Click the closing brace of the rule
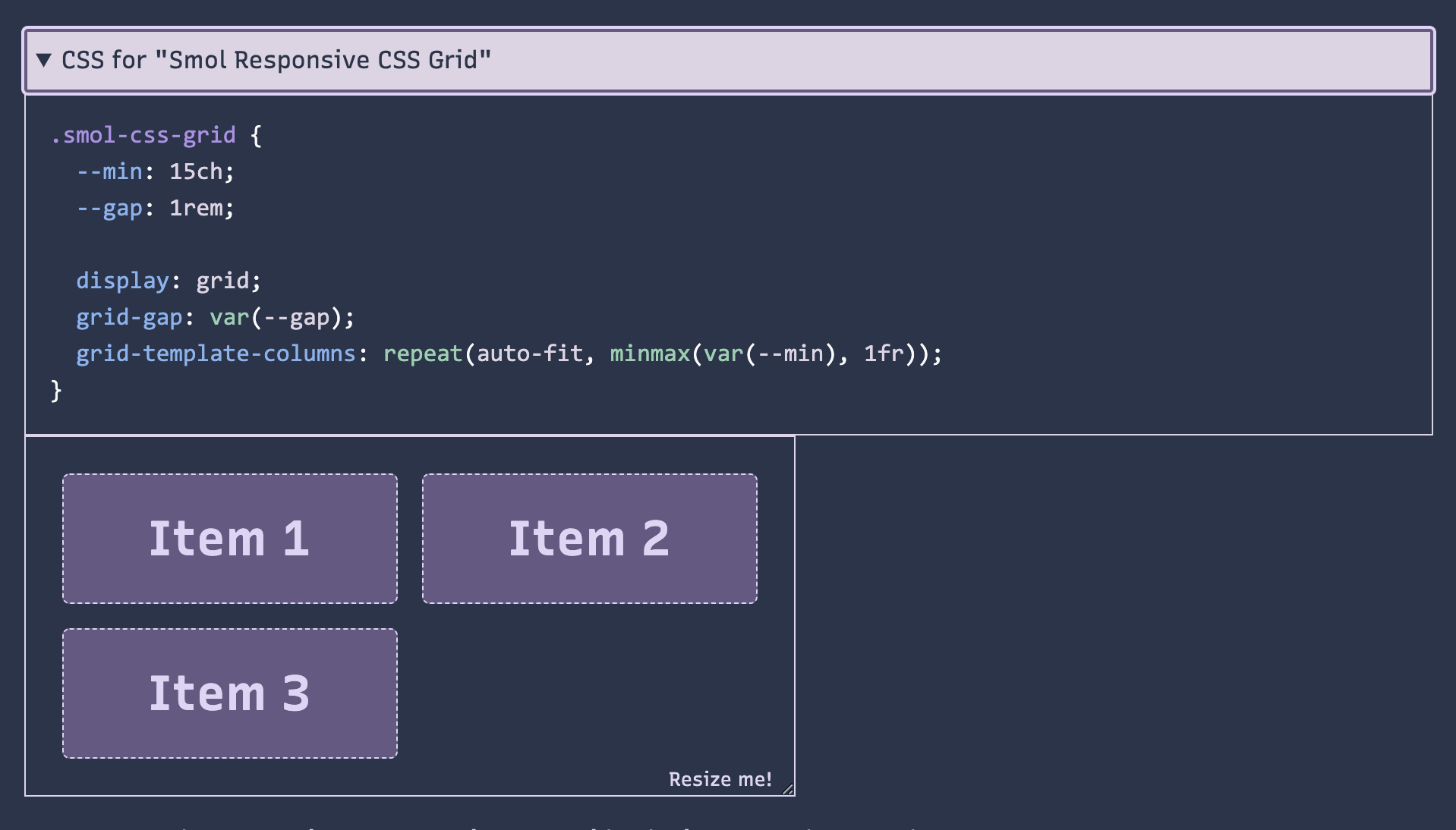 [56, 390]
